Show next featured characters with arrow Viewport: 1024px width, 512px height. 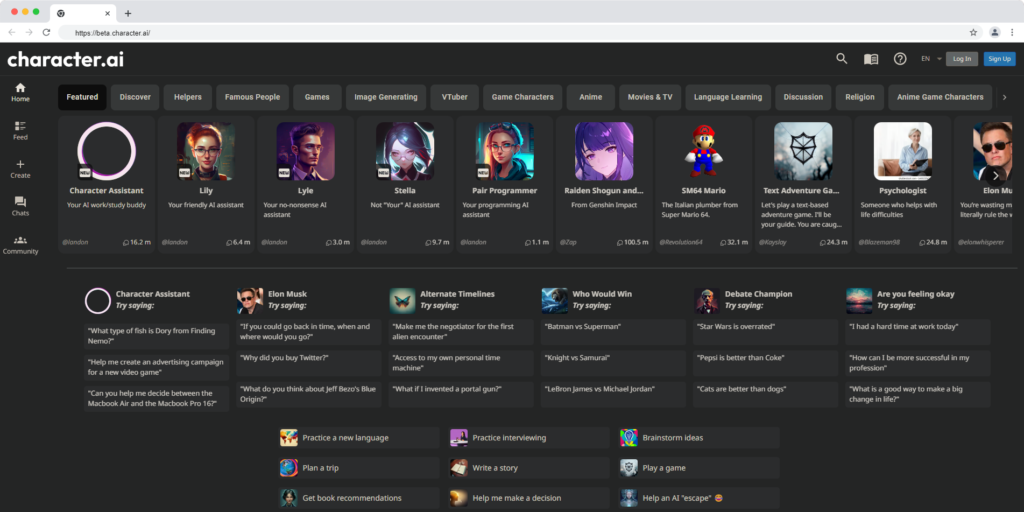pyautogui.click(x=995, y=175)
